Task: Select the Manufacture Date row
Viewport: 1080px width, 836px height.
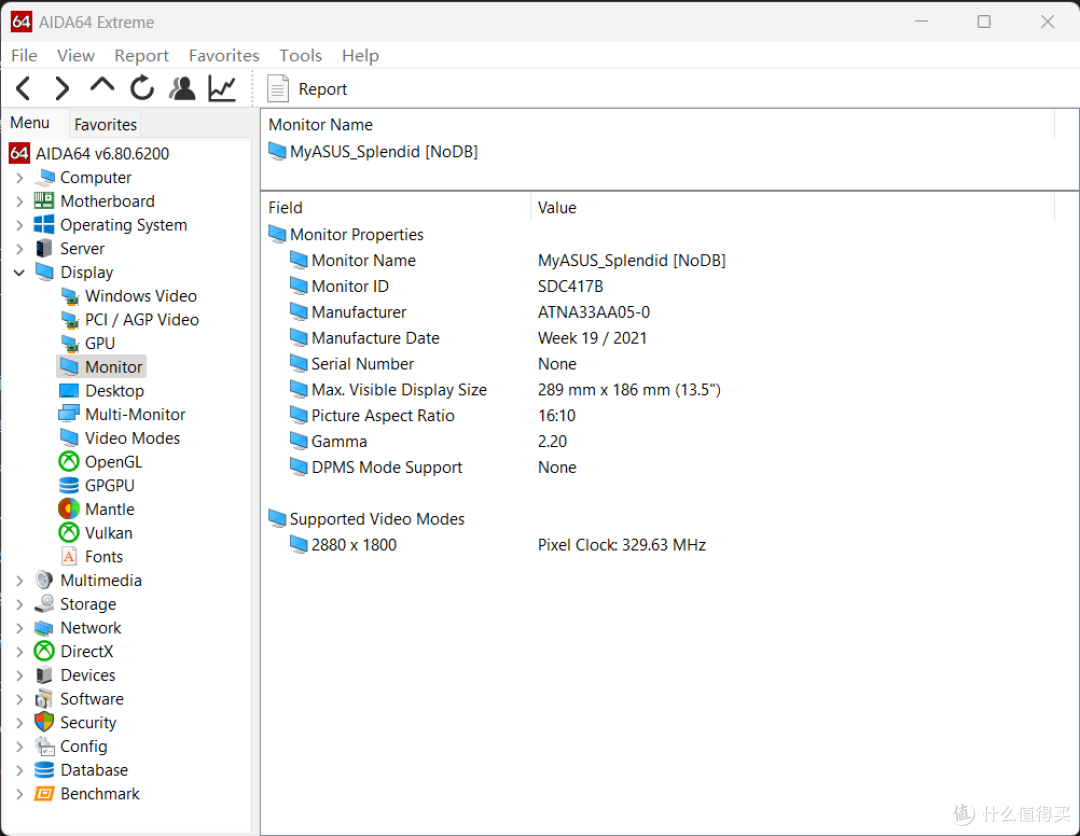Action: click(x=661, y=338)
